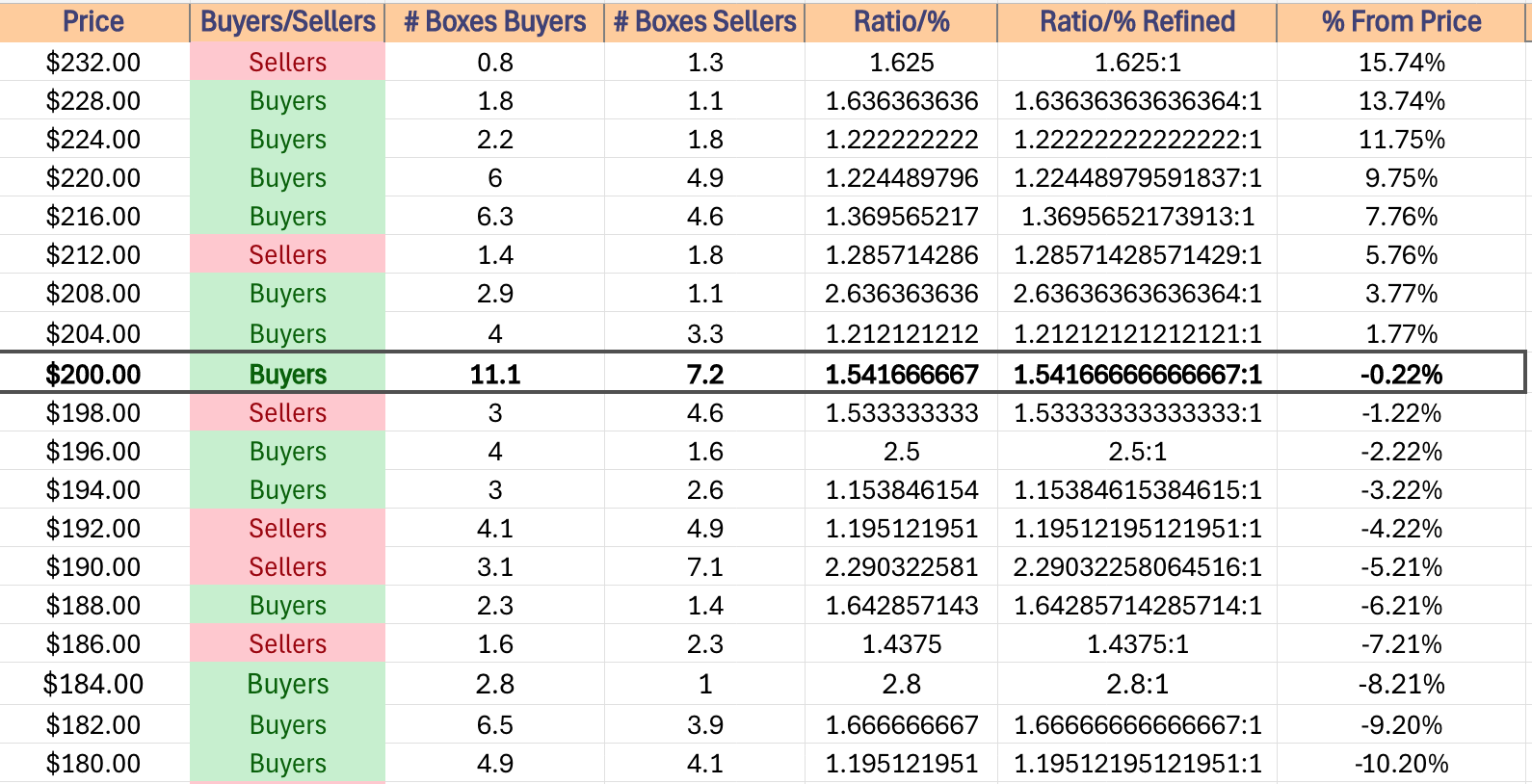Select Sellers cell in $212.00 row
1532x784 pixels.
point(287,255)
